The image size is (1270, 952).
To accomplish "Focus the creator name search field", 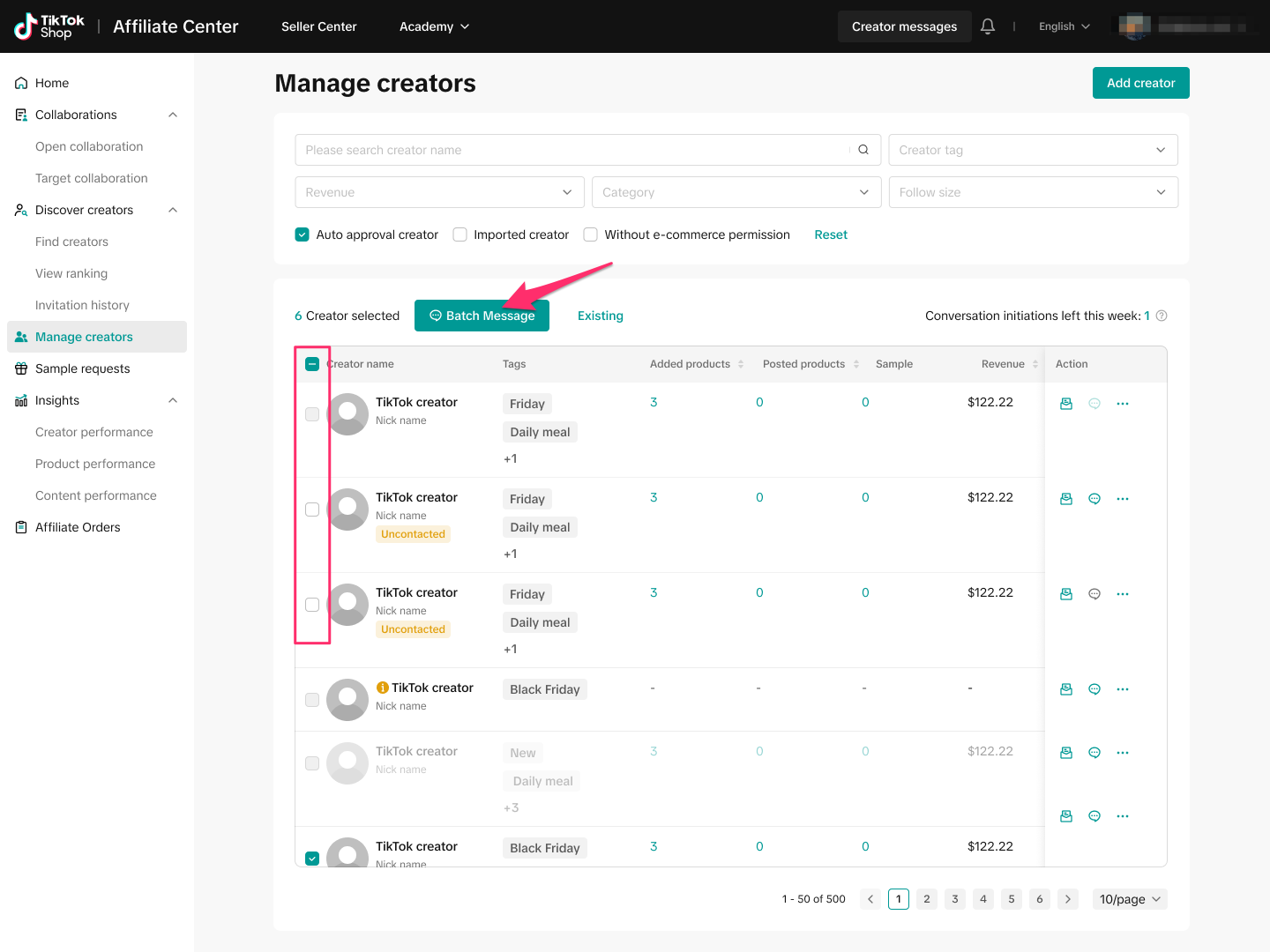I will pos(573,150).
